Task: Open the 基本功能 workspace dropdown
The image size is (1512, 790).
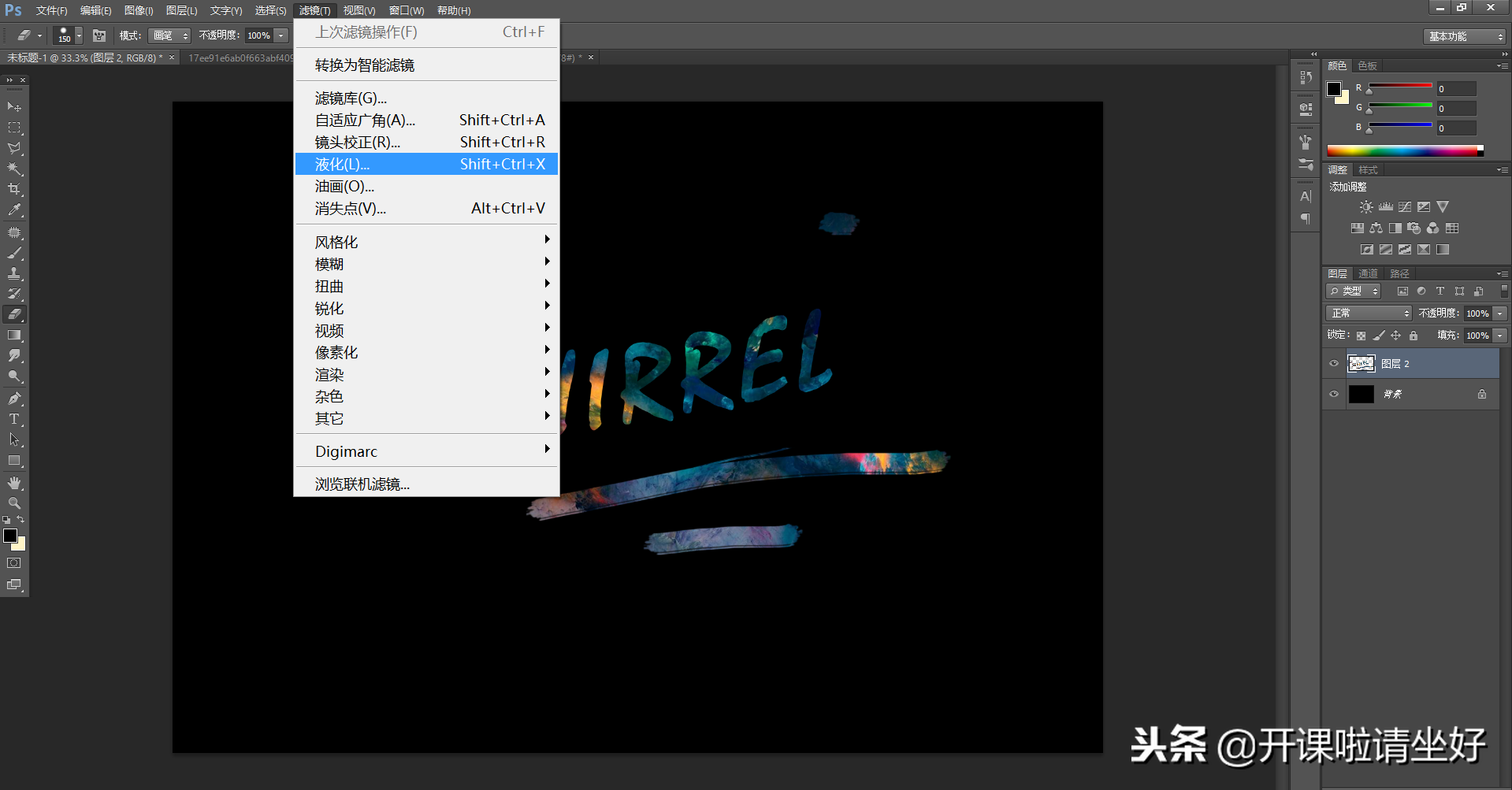Action: (1465, 36)
